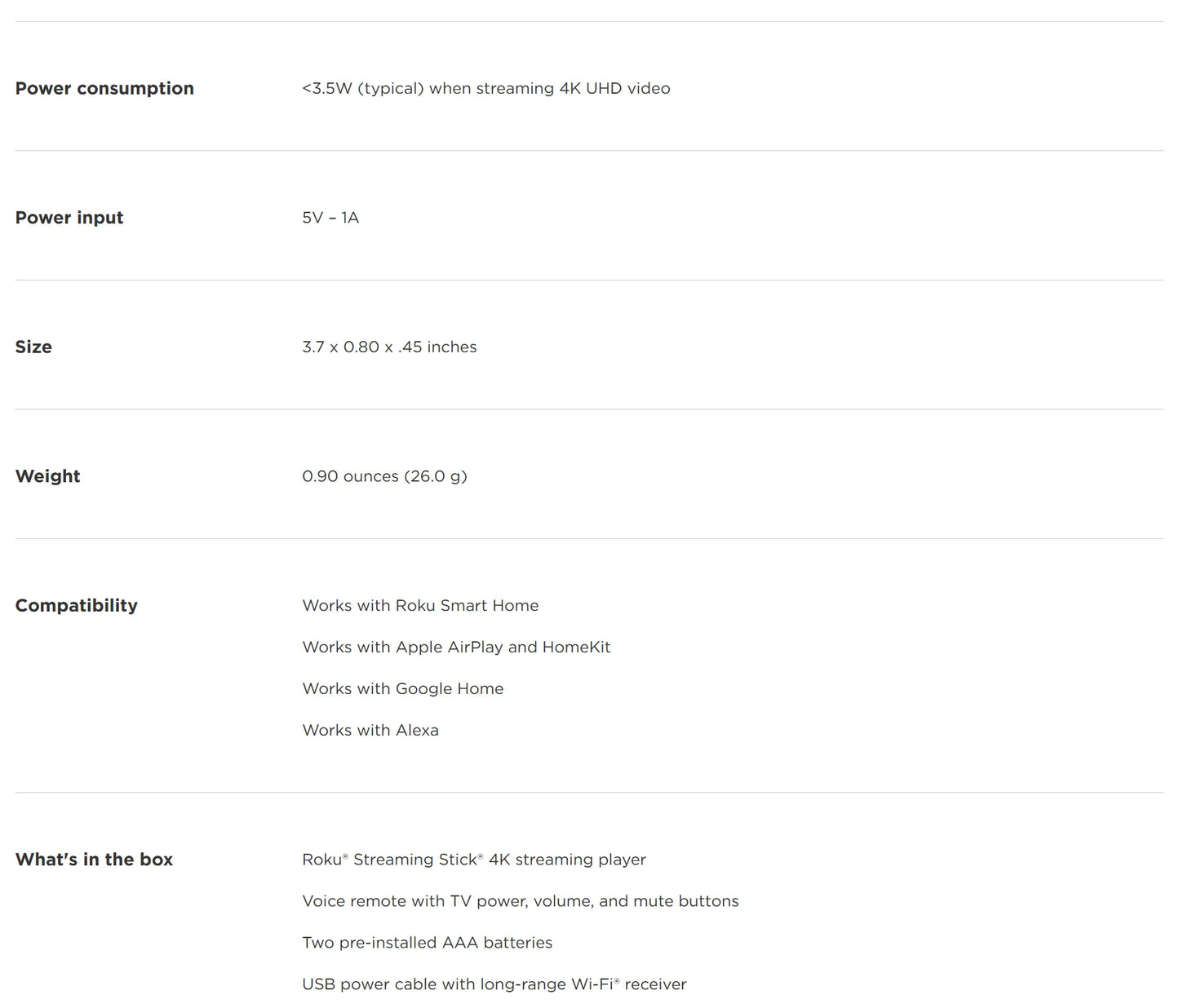Click the Roku Streaming Stick 4K streaming player line
Screen dimensions: 1179x1008
pos(473,860)
